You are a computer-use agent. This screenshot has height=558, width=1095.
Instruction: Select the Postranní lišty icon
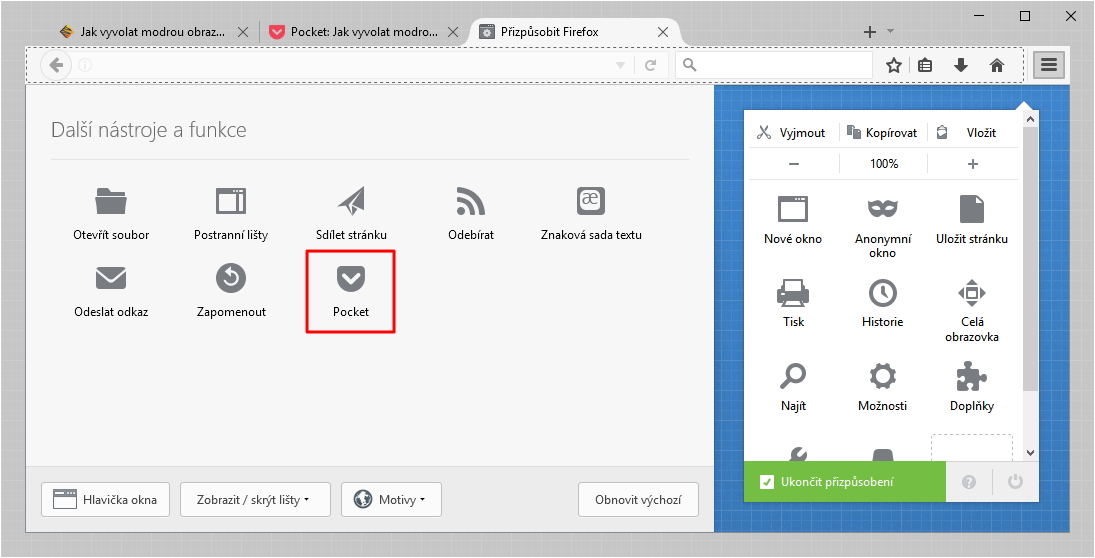230,201
